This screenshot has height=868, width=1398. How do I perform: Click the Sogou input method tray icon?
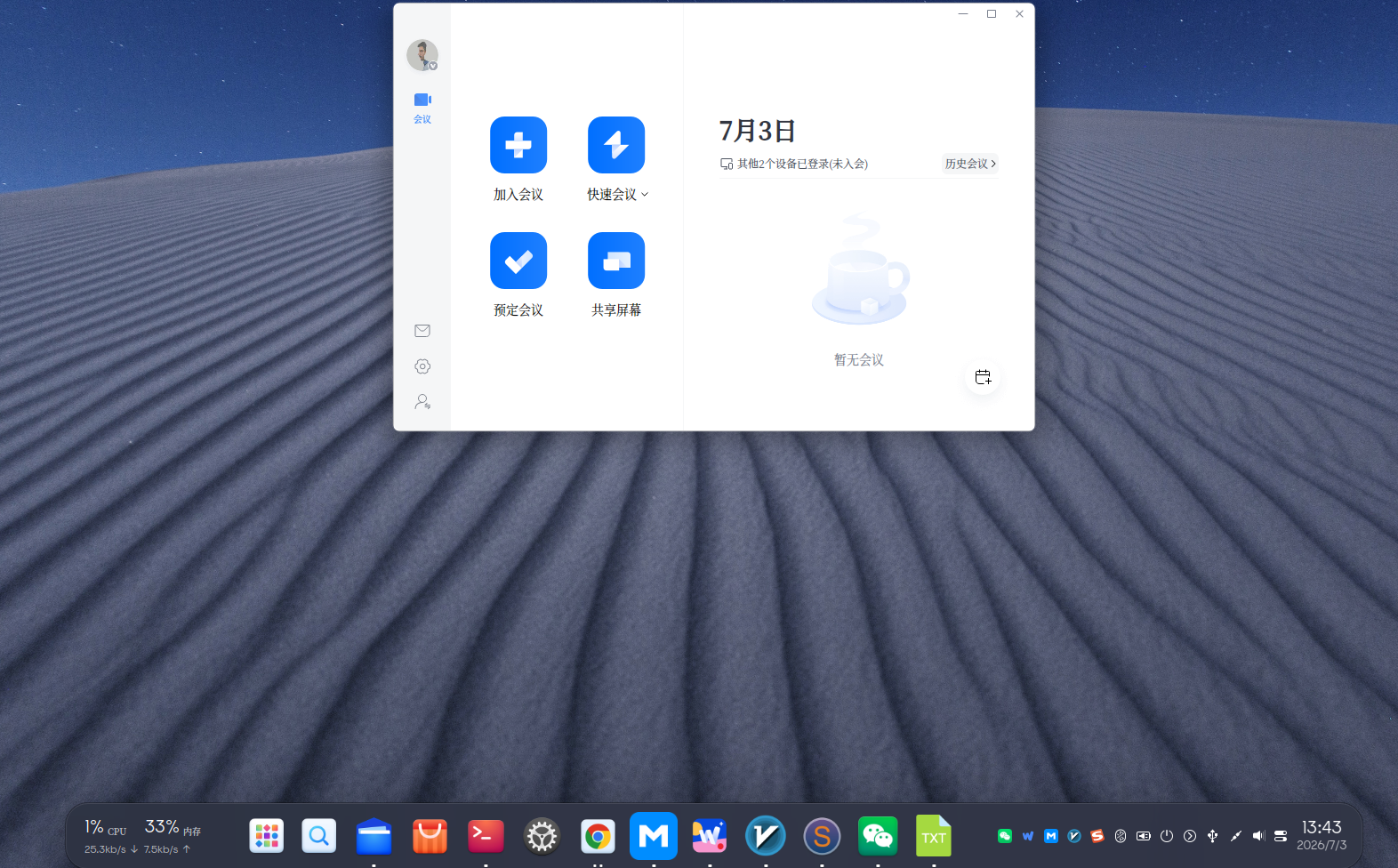pyautogui.click(x=1097, y=836)
